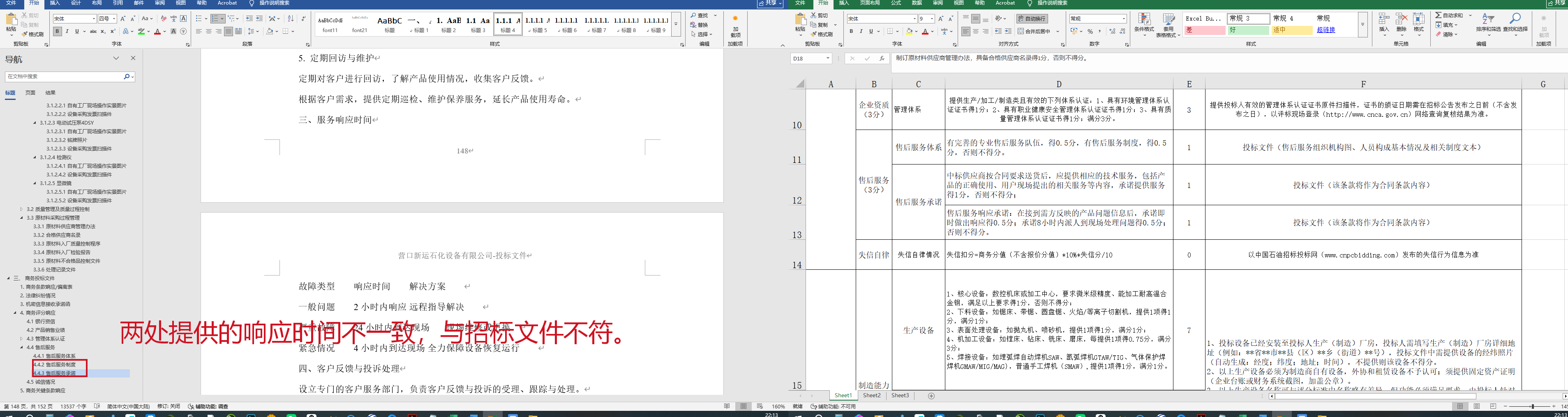Click percent style icon in Excel
The height and width of the screenshot is (417, 1568).
click(1090, 31)
